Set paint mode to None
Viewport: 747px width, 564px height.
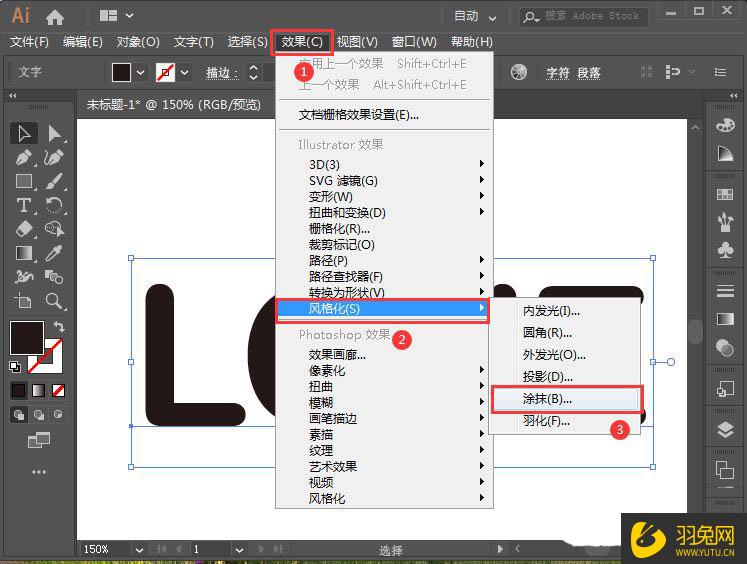58,391
